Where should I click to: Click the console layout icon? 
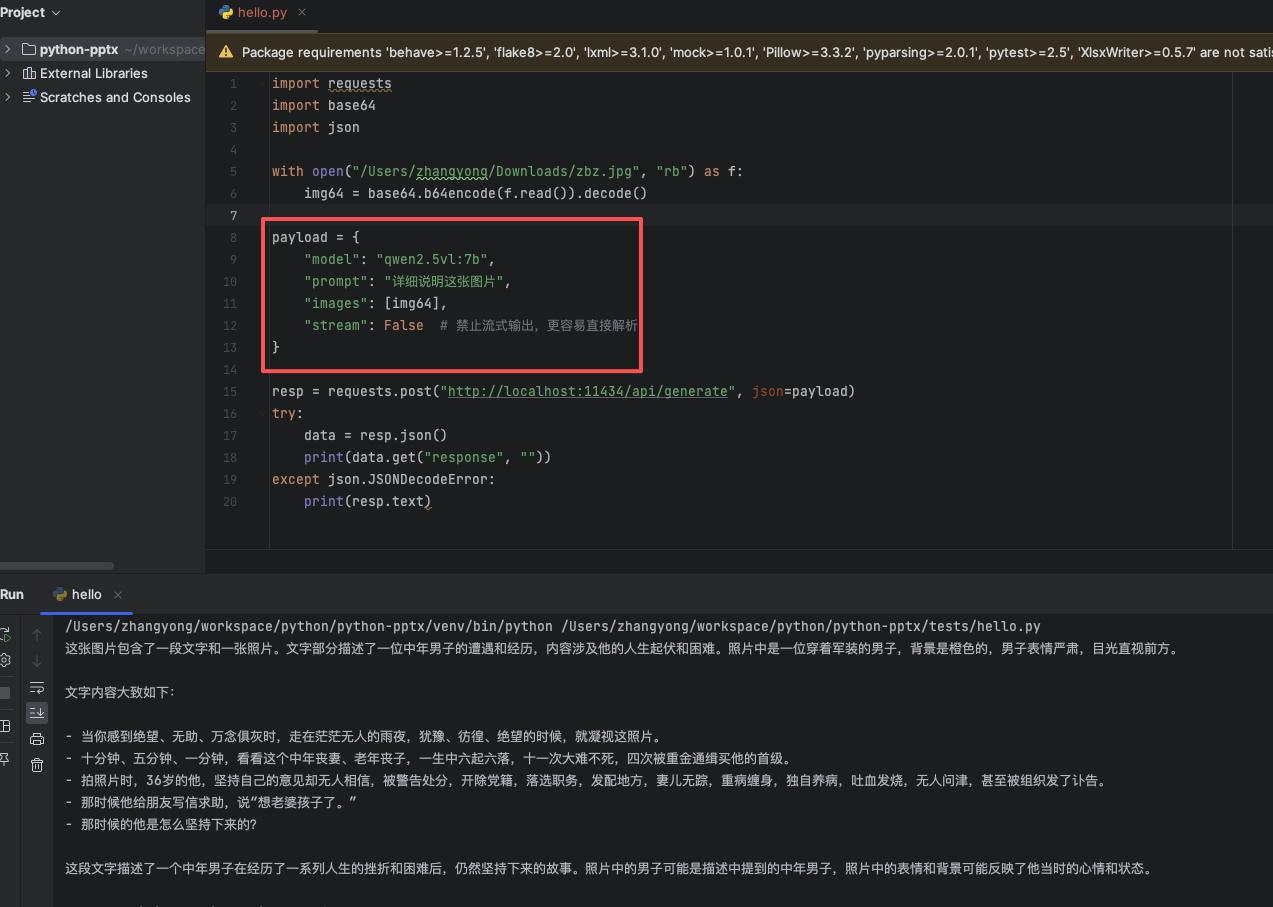(x=4, y=726)
